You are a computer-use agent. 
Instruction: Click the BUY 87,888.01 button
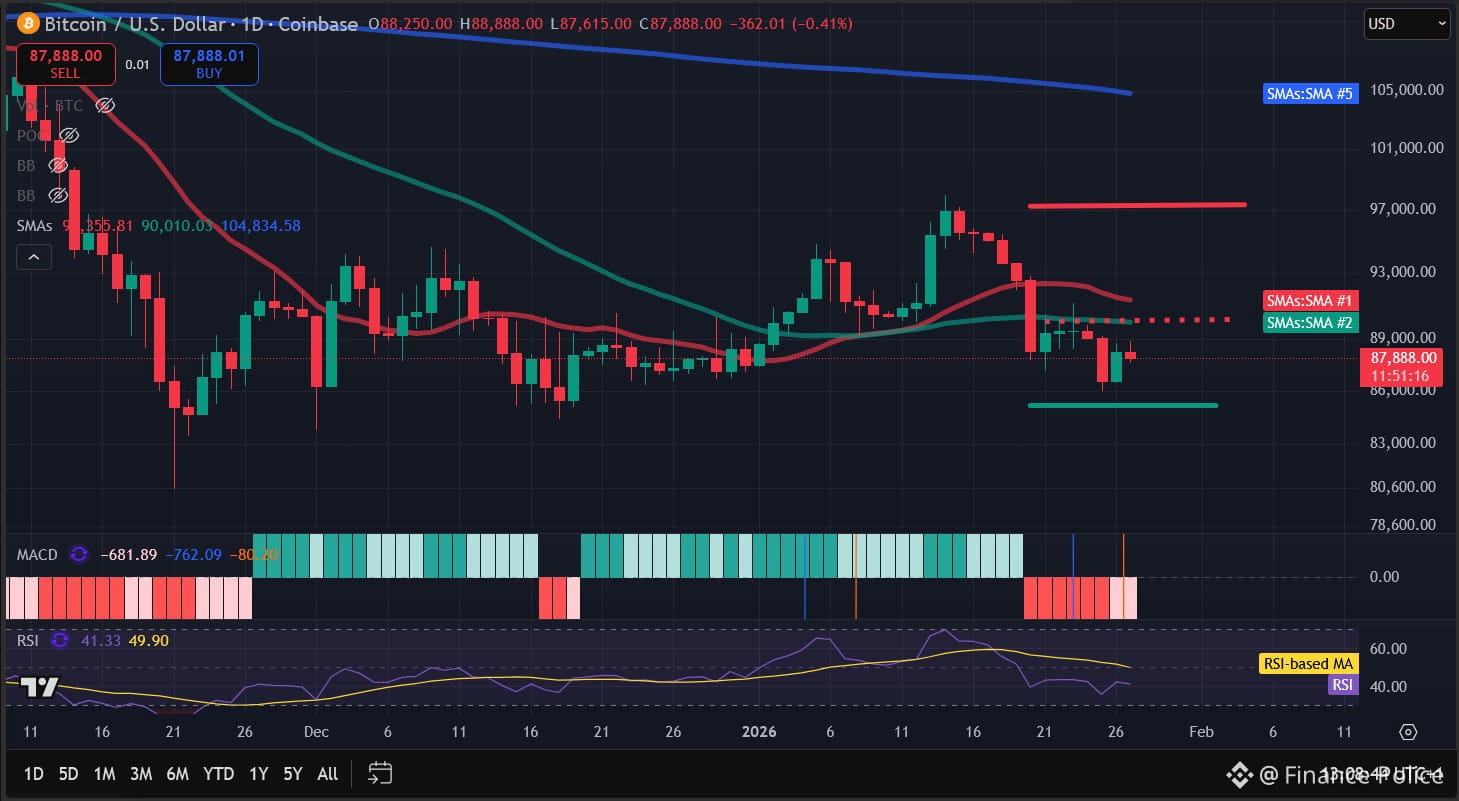point(209,63)
